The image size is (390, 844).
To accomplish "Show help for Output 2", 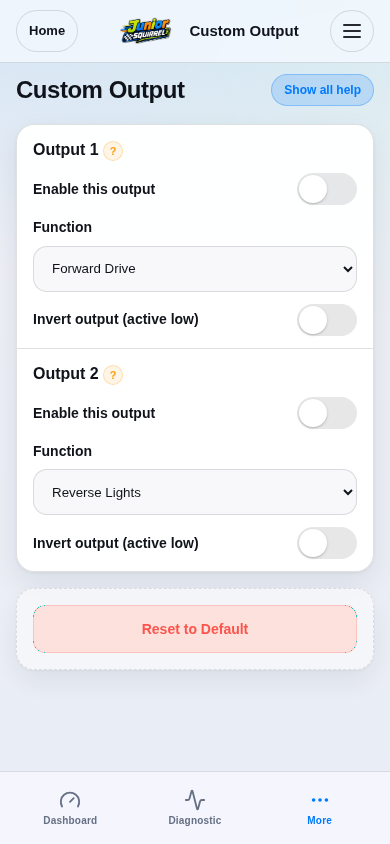I will pos(113,375).
